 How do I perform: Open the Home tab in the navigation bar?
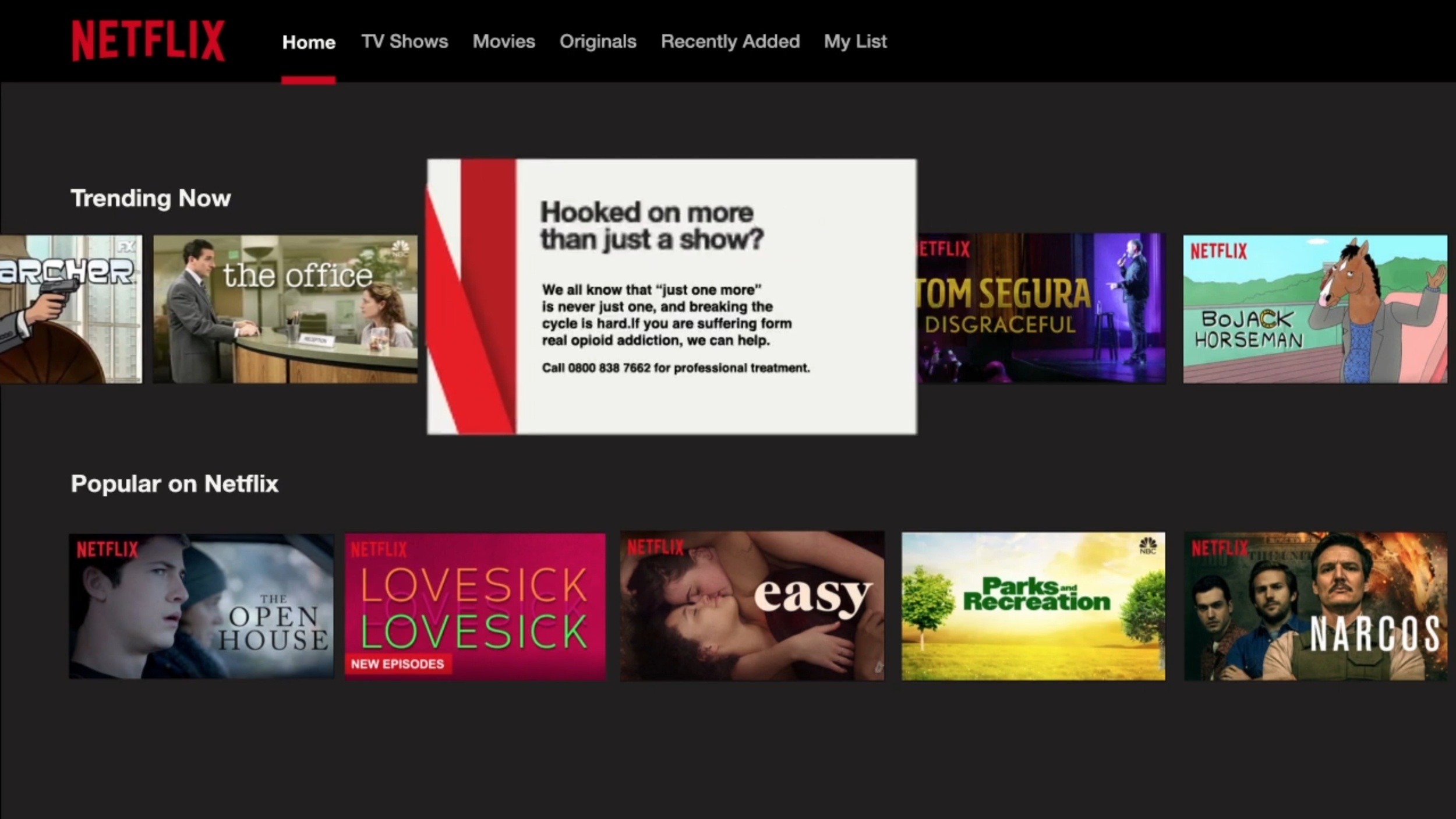coord(309,41)
